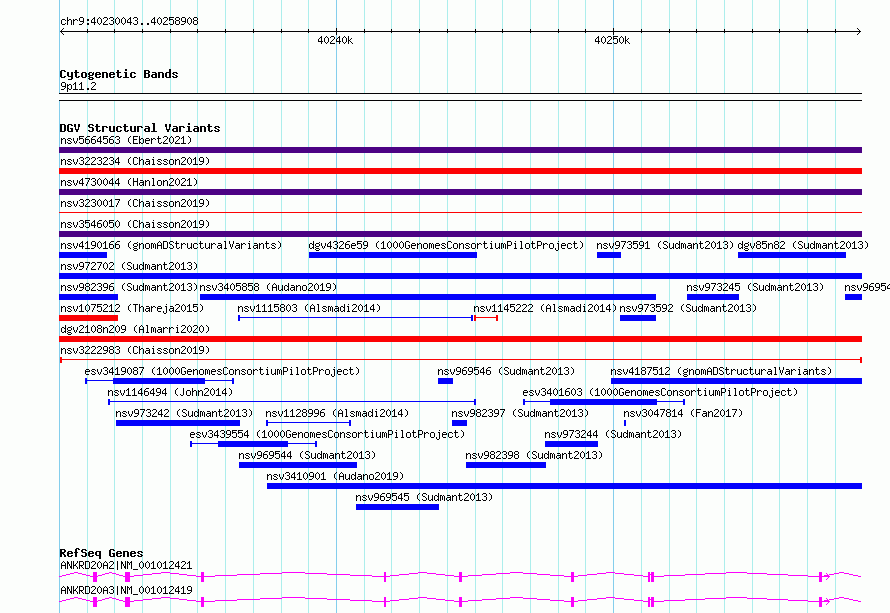
Task: Select nsv3405858 (Audano2019) label
Action: click(268, 287)
